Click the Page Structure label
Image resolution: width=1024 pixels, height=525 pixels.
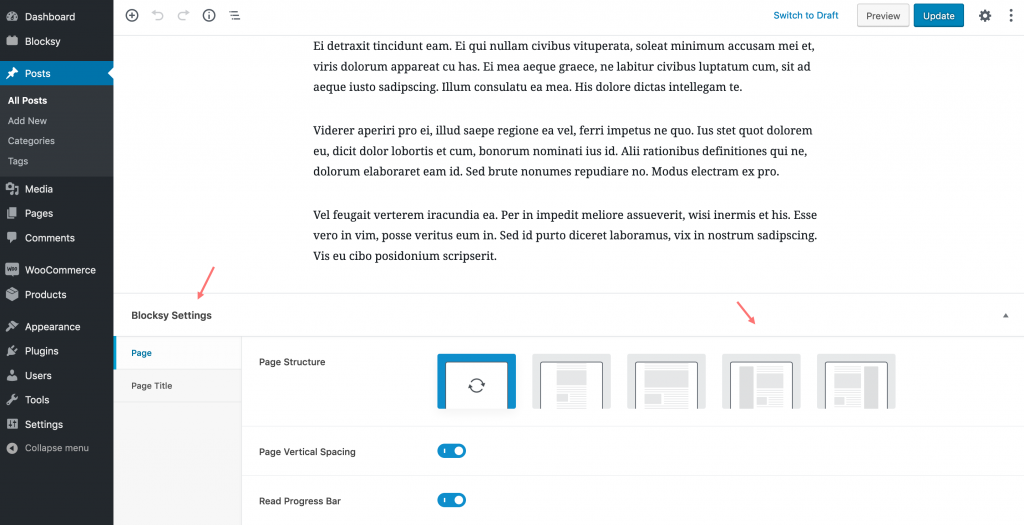click(x=292, y=362)
